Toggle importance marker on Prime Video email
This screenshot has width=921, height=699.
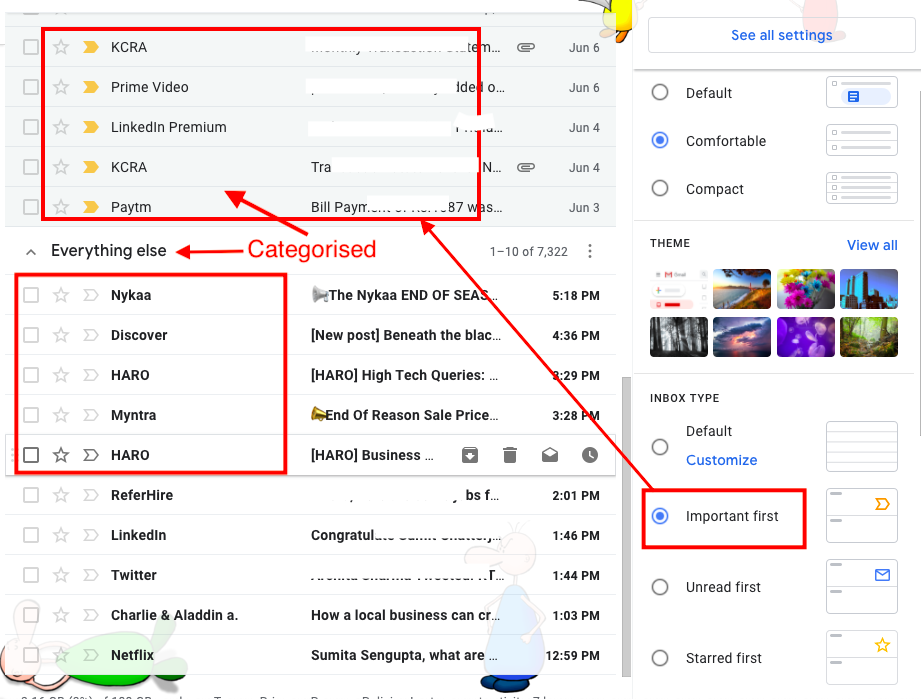(x=90, y=87)
